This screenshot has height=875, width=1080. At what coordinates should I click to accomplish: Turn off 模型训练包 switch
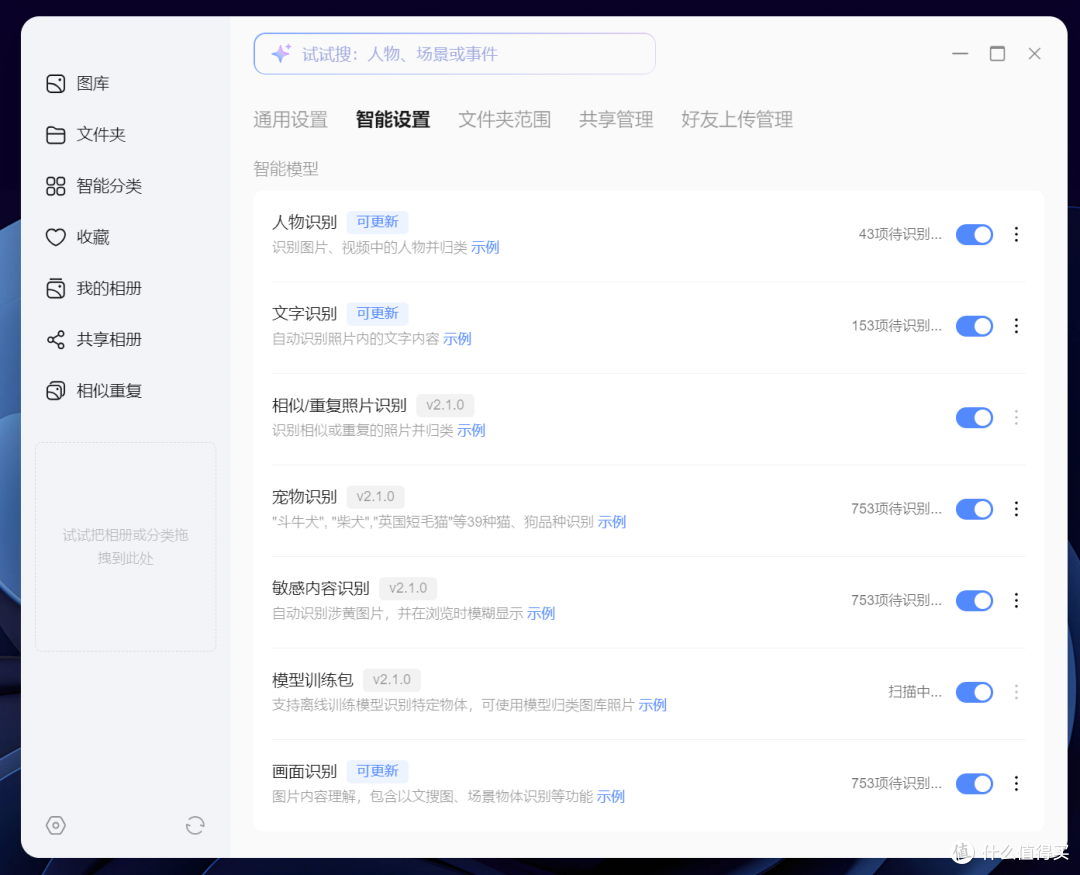coord(974,692)
